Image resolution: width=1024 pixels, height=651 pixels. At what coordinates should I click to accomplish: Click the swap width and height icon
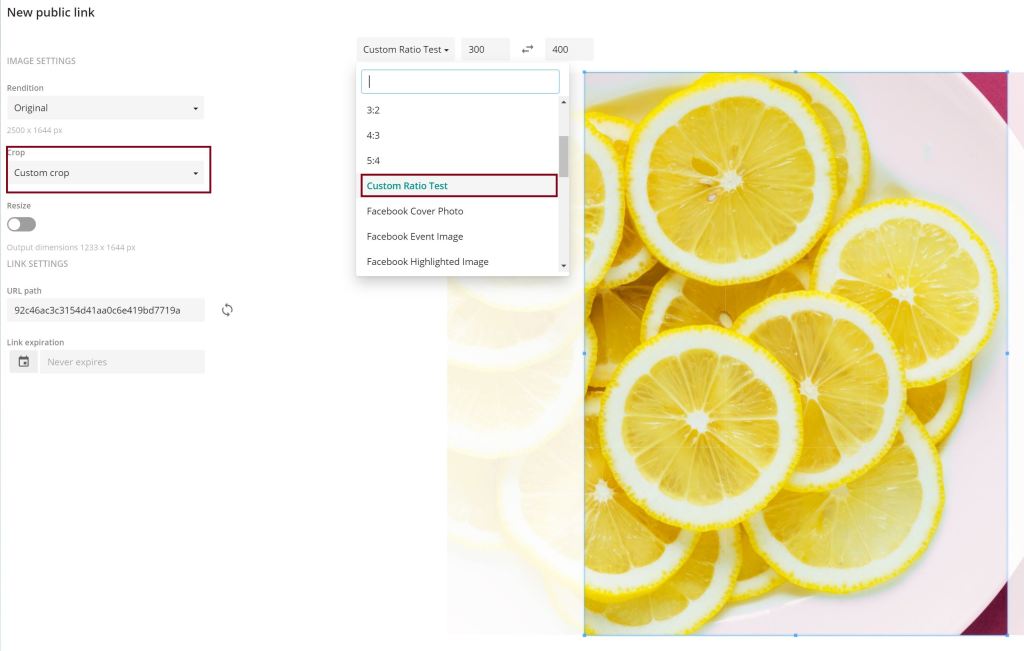[528, 49]
